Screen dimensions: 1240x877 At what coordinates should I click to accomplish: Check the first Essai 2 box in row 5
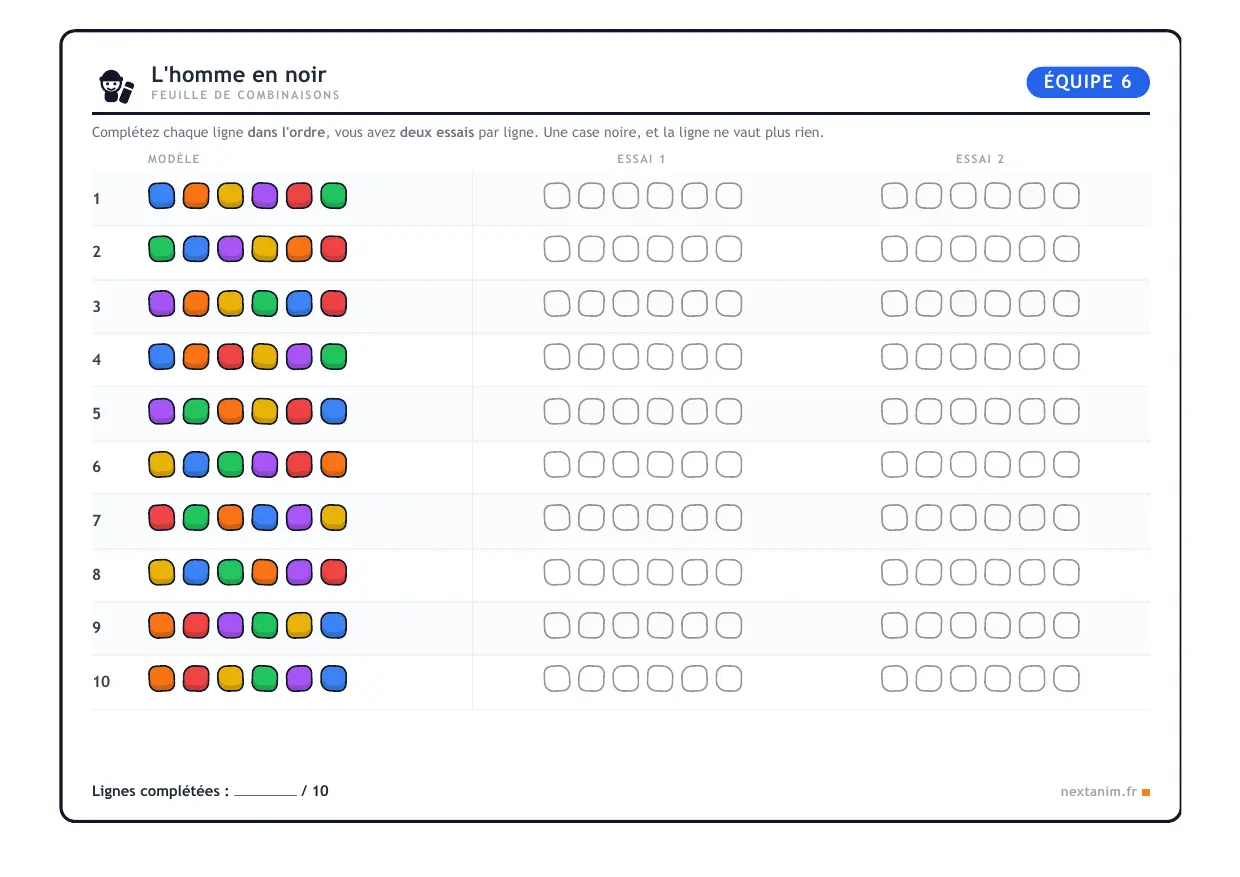(894, 411)
